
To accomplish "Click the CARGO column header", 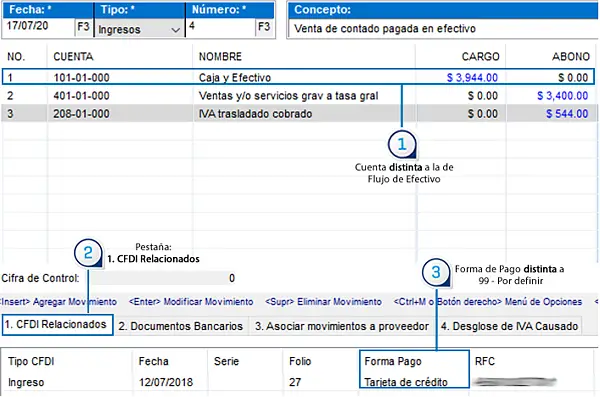I will click(x=480, y=57).
